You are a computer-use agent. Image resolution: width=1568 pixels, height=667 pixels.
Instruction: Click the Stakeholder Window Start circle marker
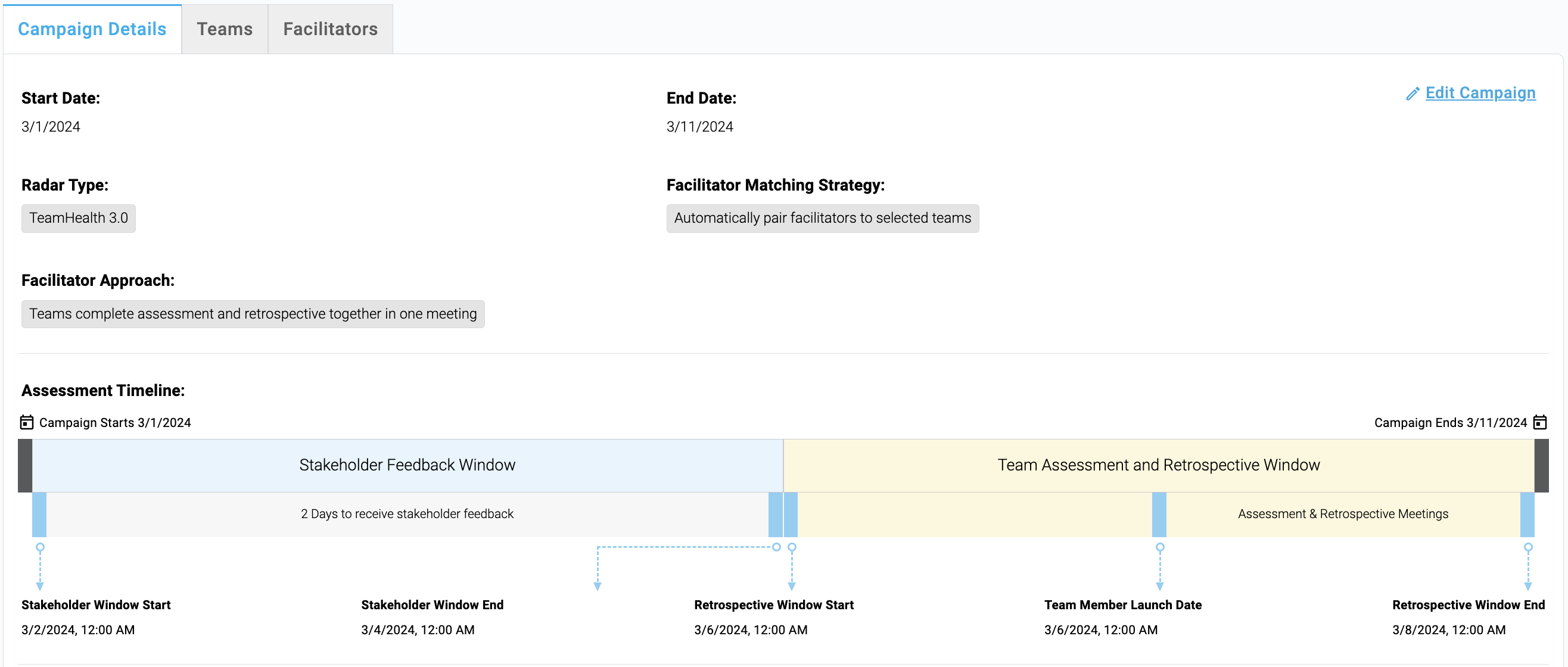coord(40,548)
